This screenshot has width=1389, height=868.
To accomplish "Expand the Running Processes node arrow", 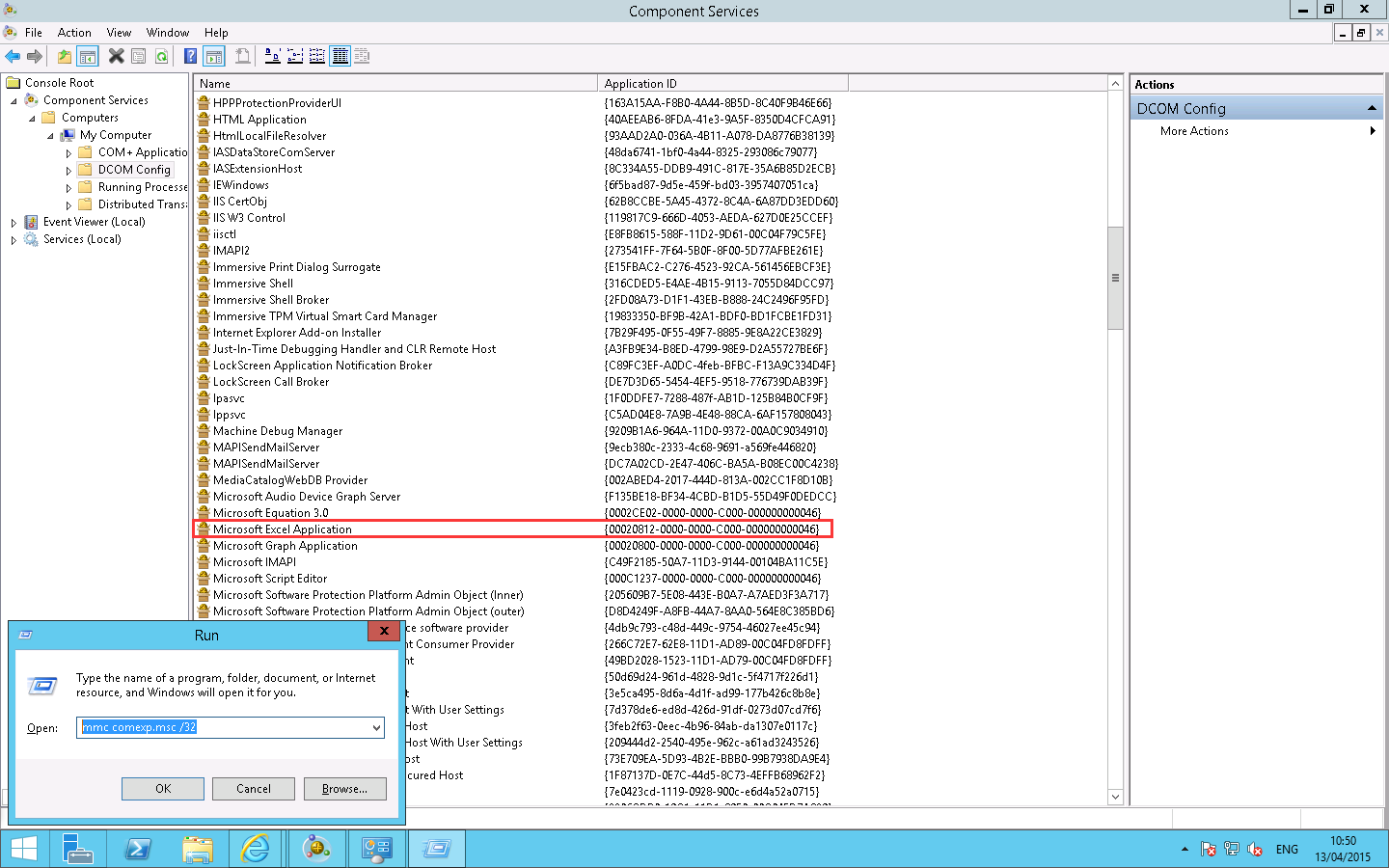I will click(68, 187).
